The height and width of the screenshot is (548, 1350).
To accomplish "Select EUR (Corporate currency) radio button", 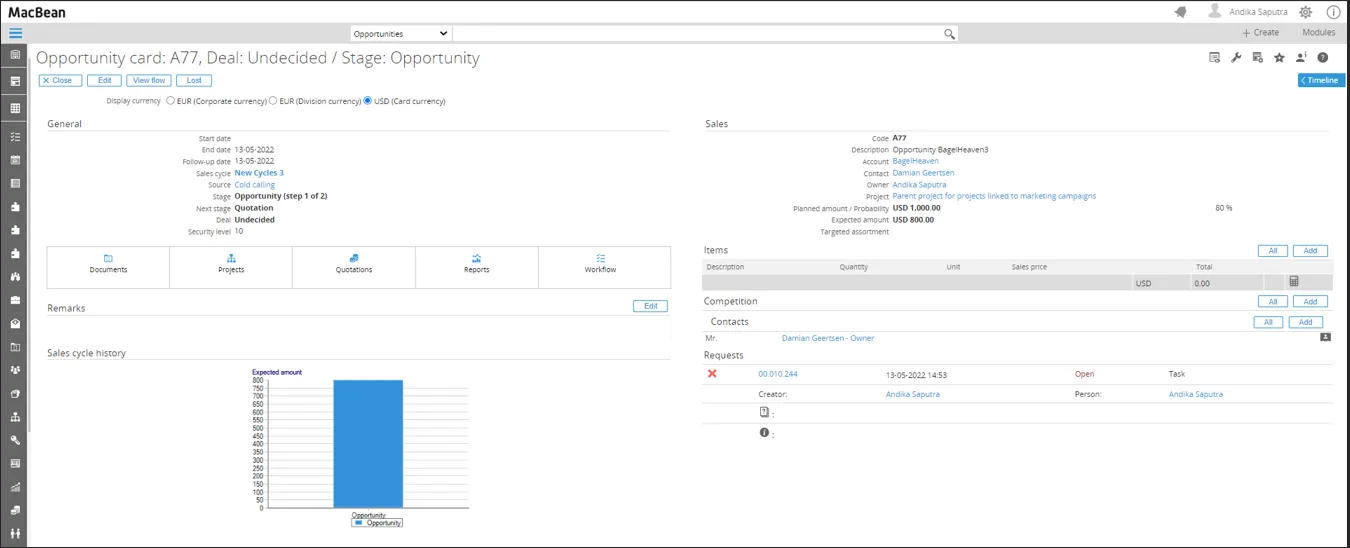I will pyautogui.click(x=171, y=101).
